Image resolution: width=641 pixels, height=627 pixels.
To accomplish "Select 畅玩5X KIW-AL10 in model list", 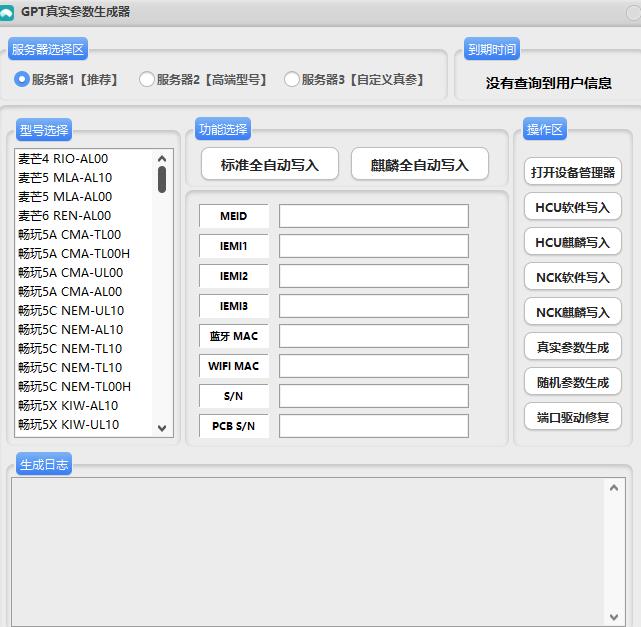I will [x=83, y=405].
